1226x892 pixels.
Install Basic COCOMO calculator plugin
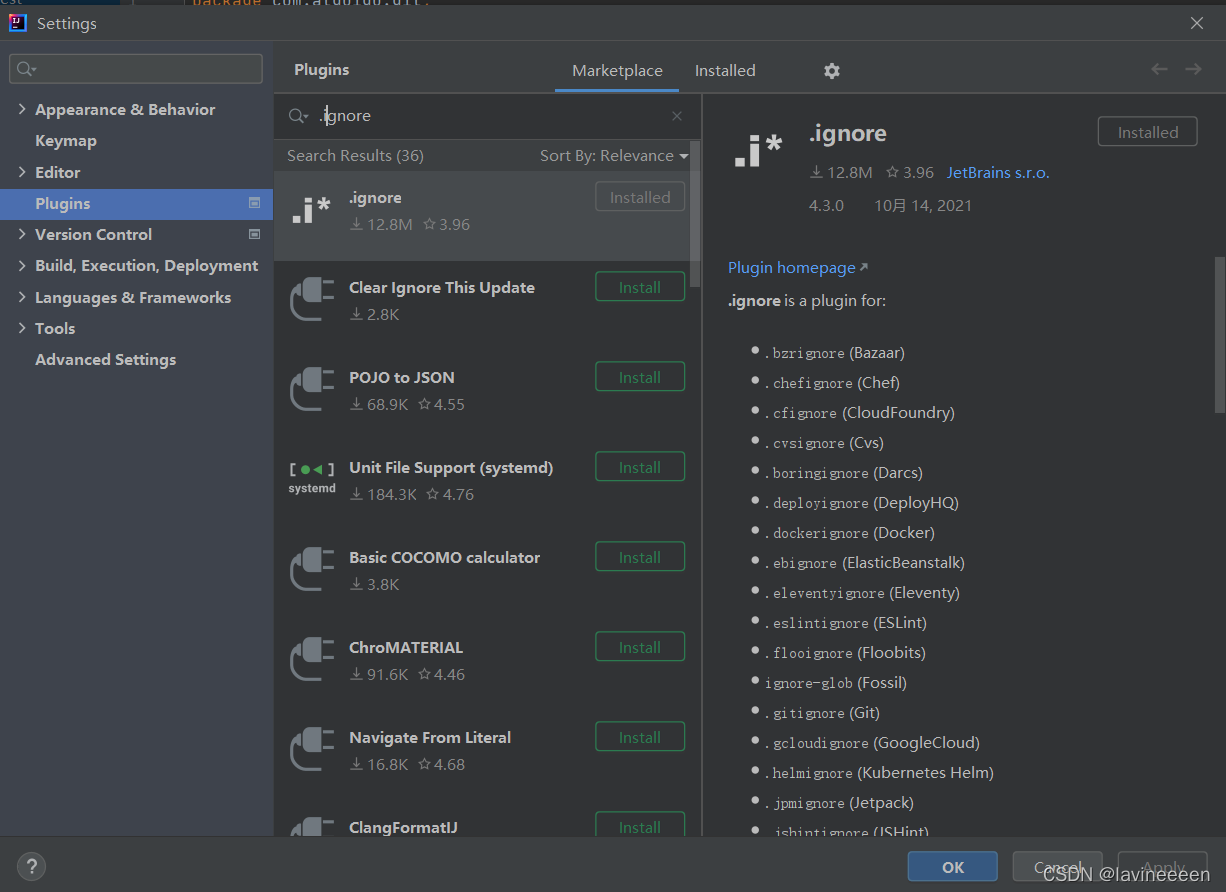point(640,557)
